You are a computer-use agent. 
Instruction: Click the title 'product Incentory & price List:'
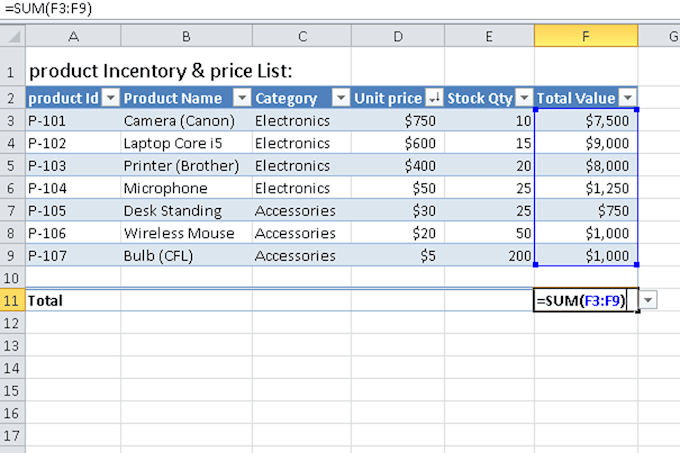(x=160, y=71)
